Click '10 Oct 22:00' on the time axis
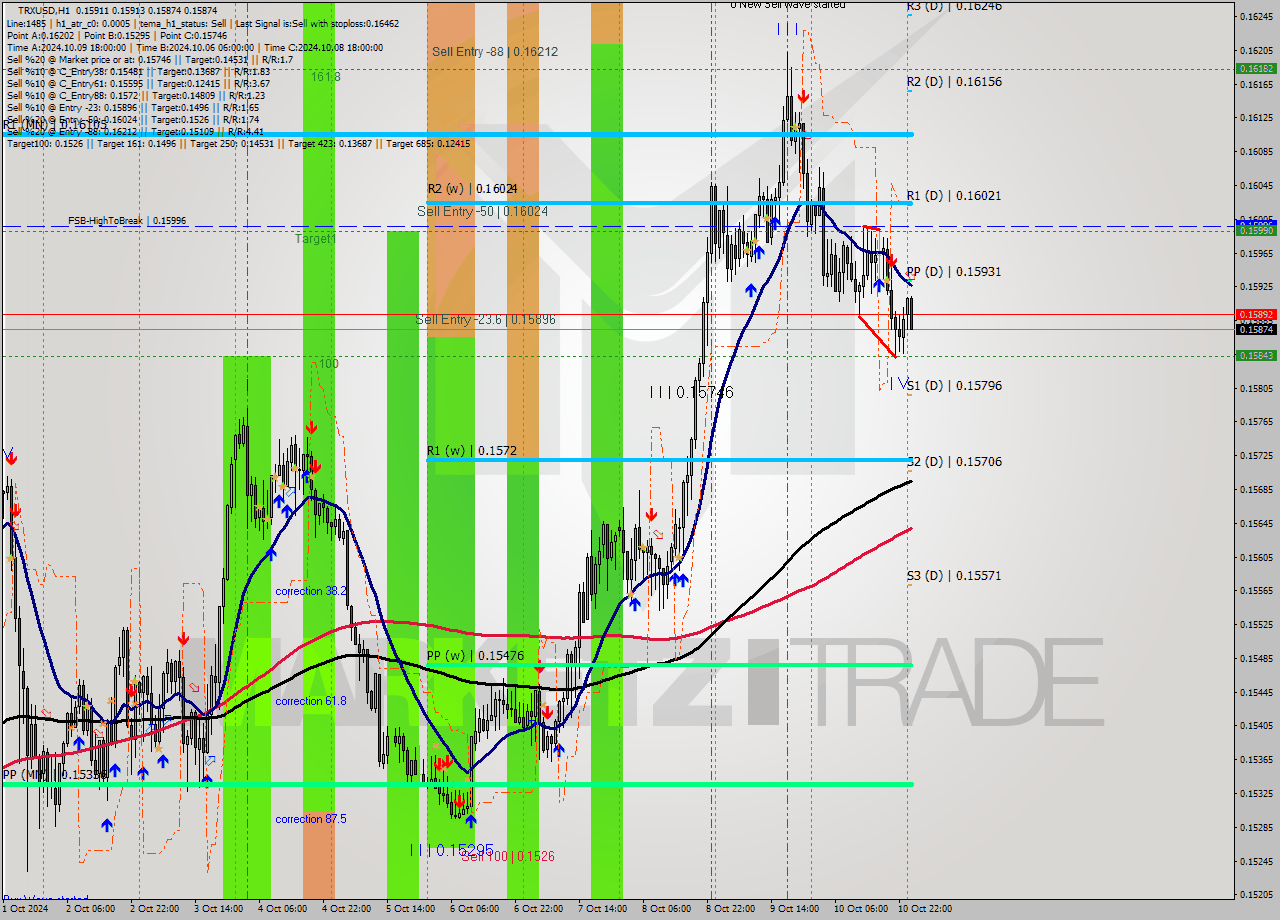Viewport: 1280px width, 920px height. click(x=923, y=909)
